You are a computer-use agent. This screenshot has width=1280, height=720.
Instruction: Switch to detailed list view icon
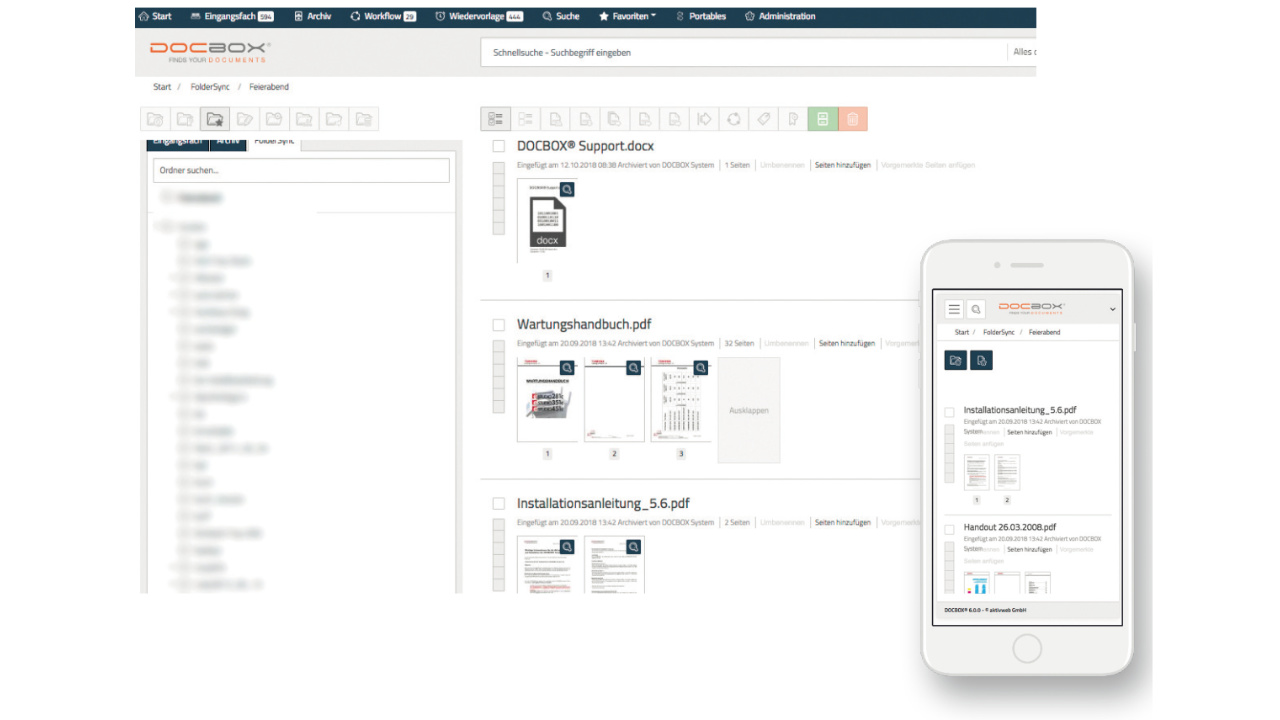click(x=495, y=119)
